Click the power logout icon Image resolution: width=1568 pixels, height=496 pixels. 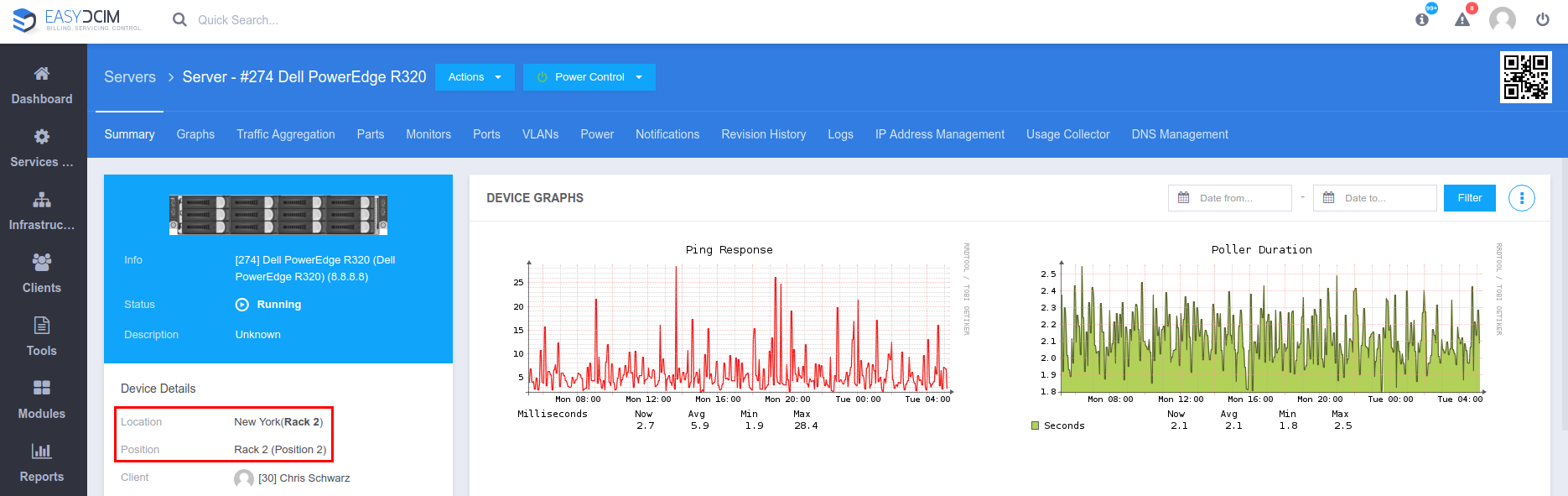[1543, 19]
